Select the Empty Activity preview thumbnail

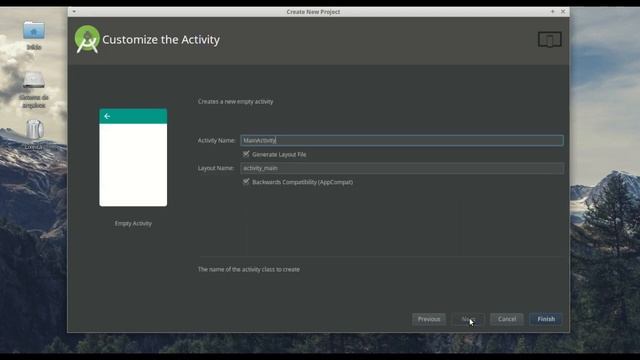point(133,158)
